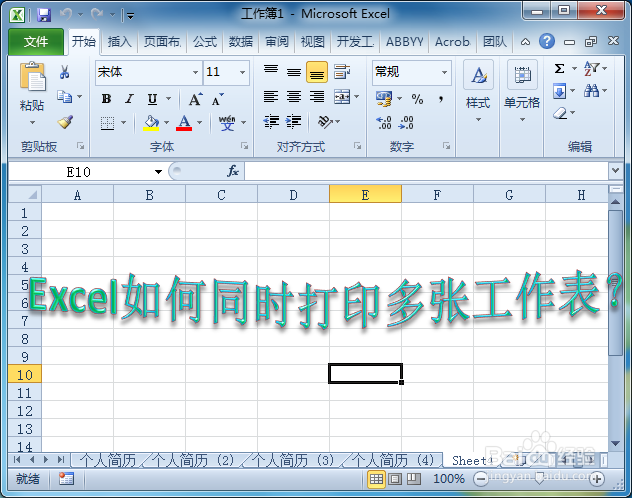The height and width of the screenshot is (498, 632).
Task: Decrease decimal places
Action: pos(406,122)
